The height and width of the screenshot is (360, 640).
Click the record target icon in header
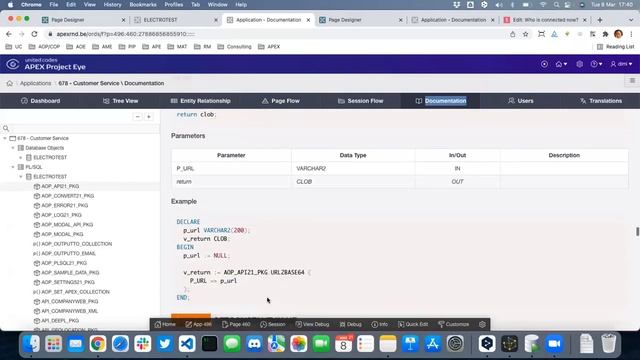pyautogui.click(x=544, y=64)
